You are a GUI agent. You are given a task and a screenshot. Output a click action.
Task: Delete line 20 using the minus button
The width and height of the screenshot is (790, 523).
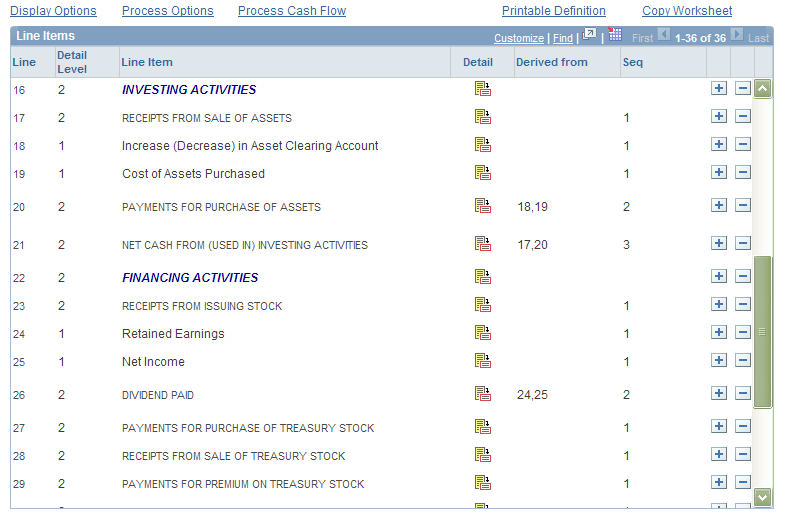(743, 205)
